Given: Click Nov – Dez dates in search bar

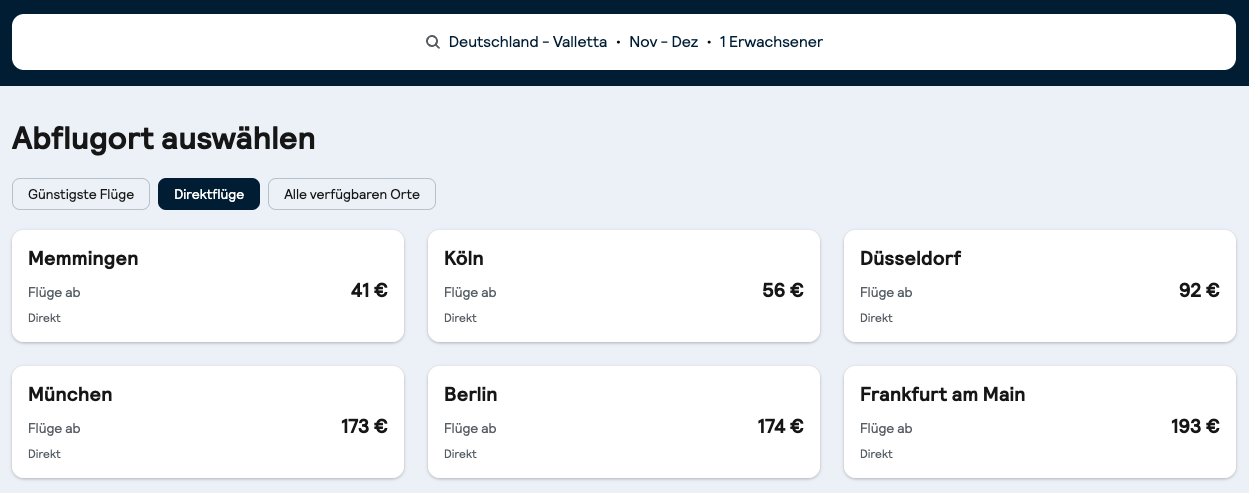Looking at the screenshot, I should (x=663, y=42).
